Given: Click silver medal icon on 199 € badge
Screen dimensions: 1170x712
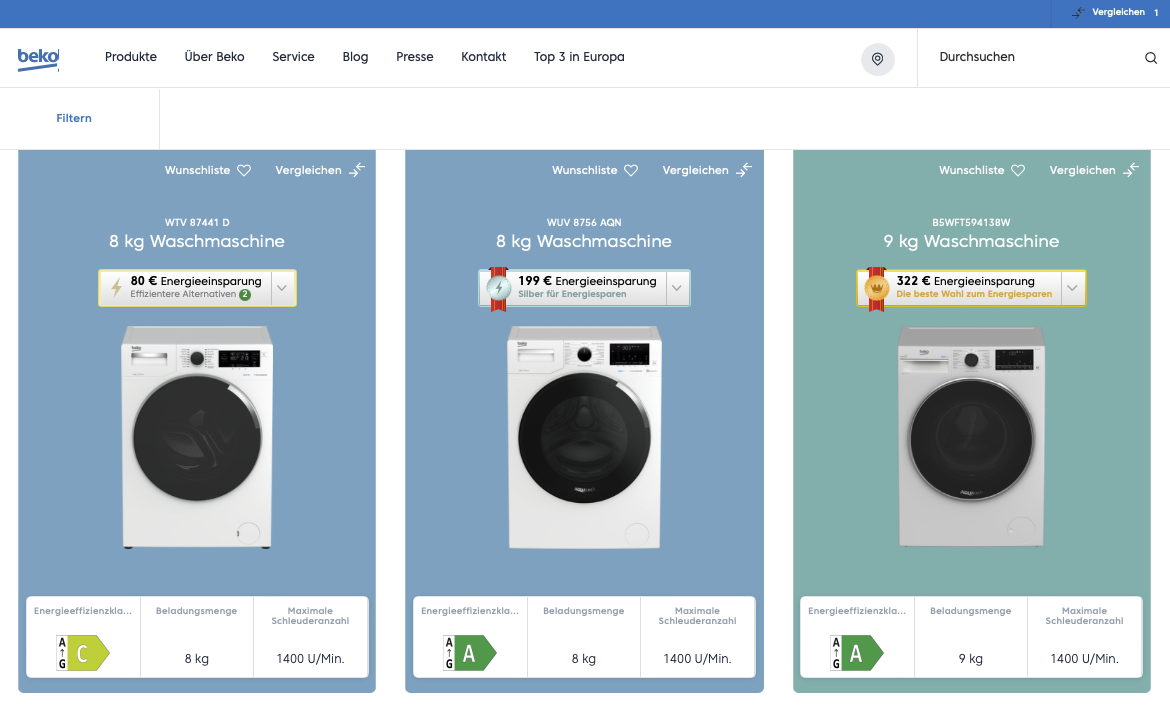Looking at the screenshot, I should coord(498,288).
